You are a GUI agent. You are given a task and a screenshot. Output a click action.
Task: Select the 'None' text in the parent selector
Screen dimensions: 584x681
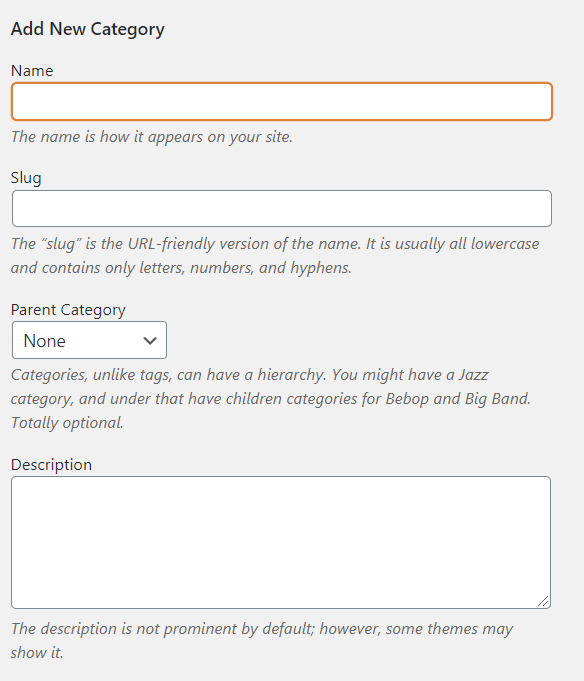point(45,341)
